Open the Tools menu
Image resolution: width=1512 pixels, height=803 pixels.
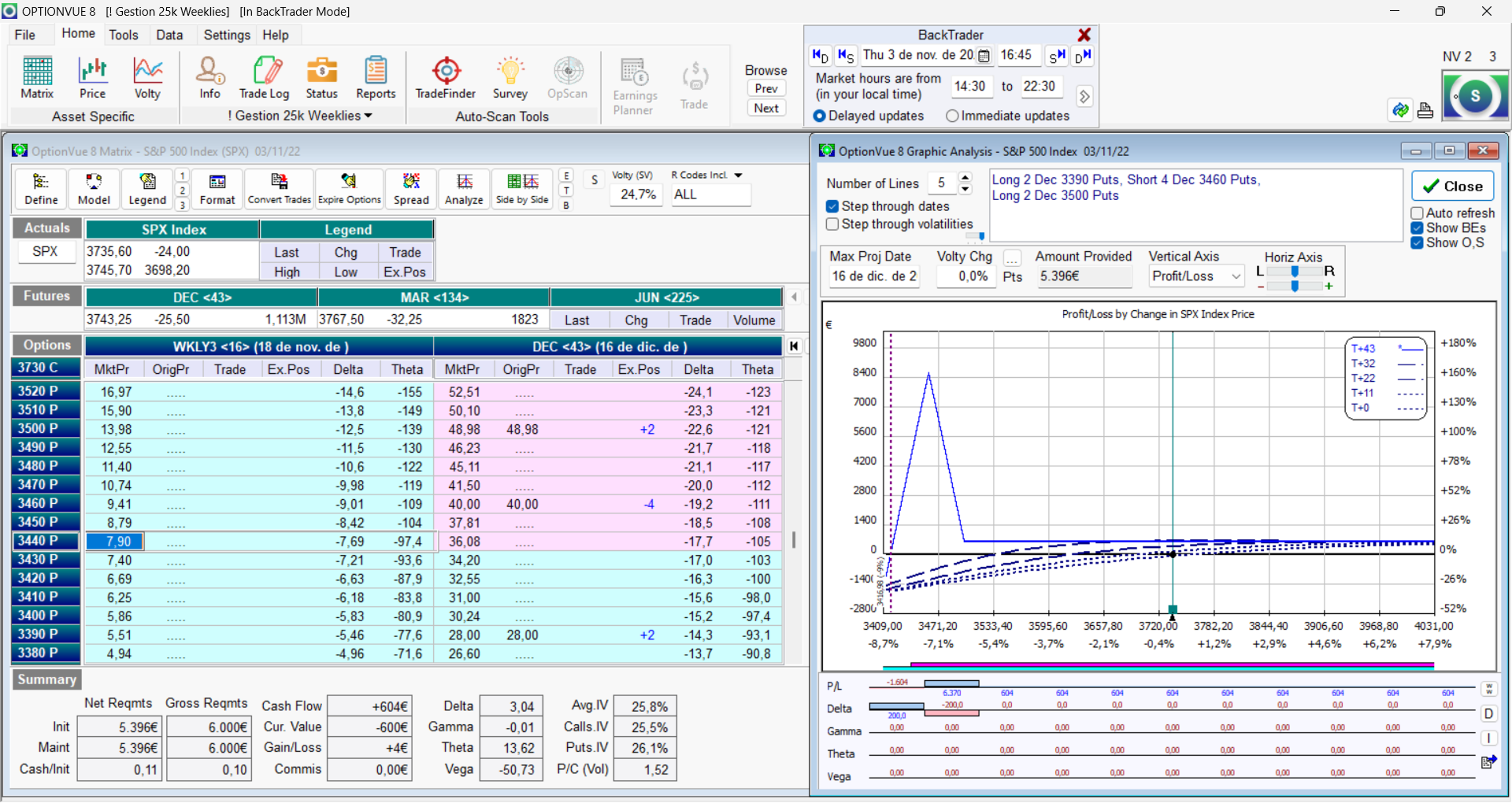pyautogui.click(x=123, y=35)
